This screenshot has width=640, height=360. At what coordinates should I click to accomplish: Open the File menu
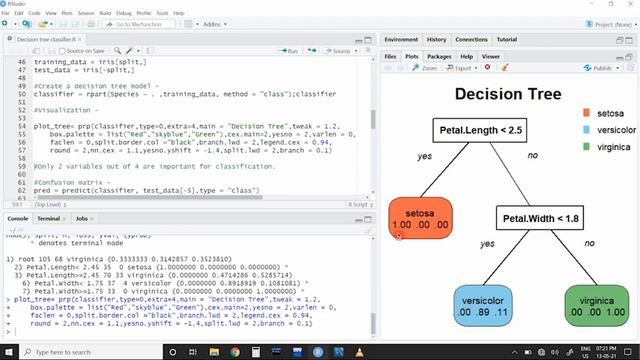click(5, 13)
